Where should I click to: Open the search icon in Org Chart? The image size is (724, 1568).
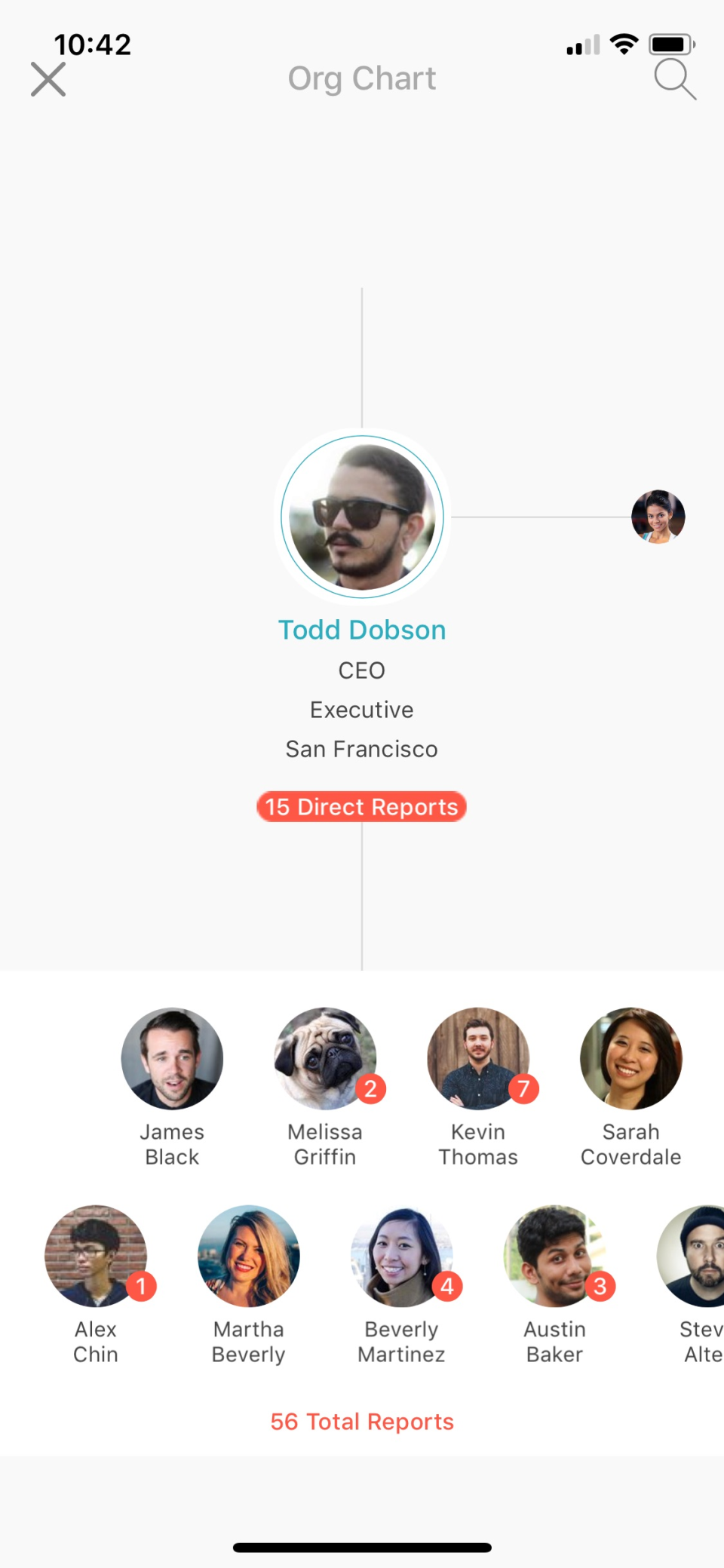(x=675, y=79)
